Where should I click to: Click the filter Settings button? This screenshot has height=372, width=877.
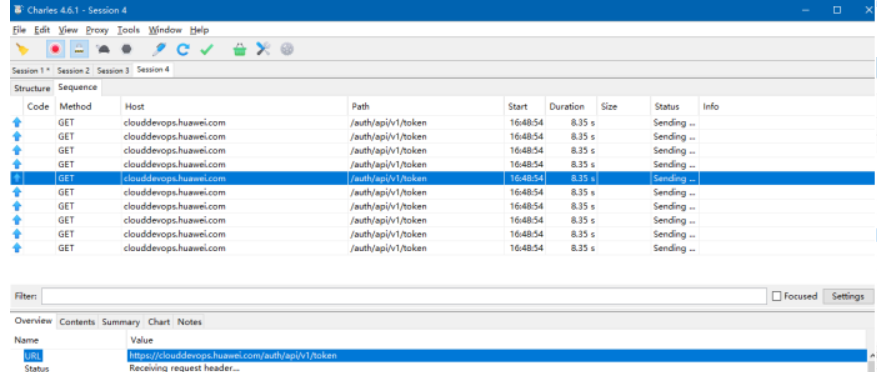(848, 296)
